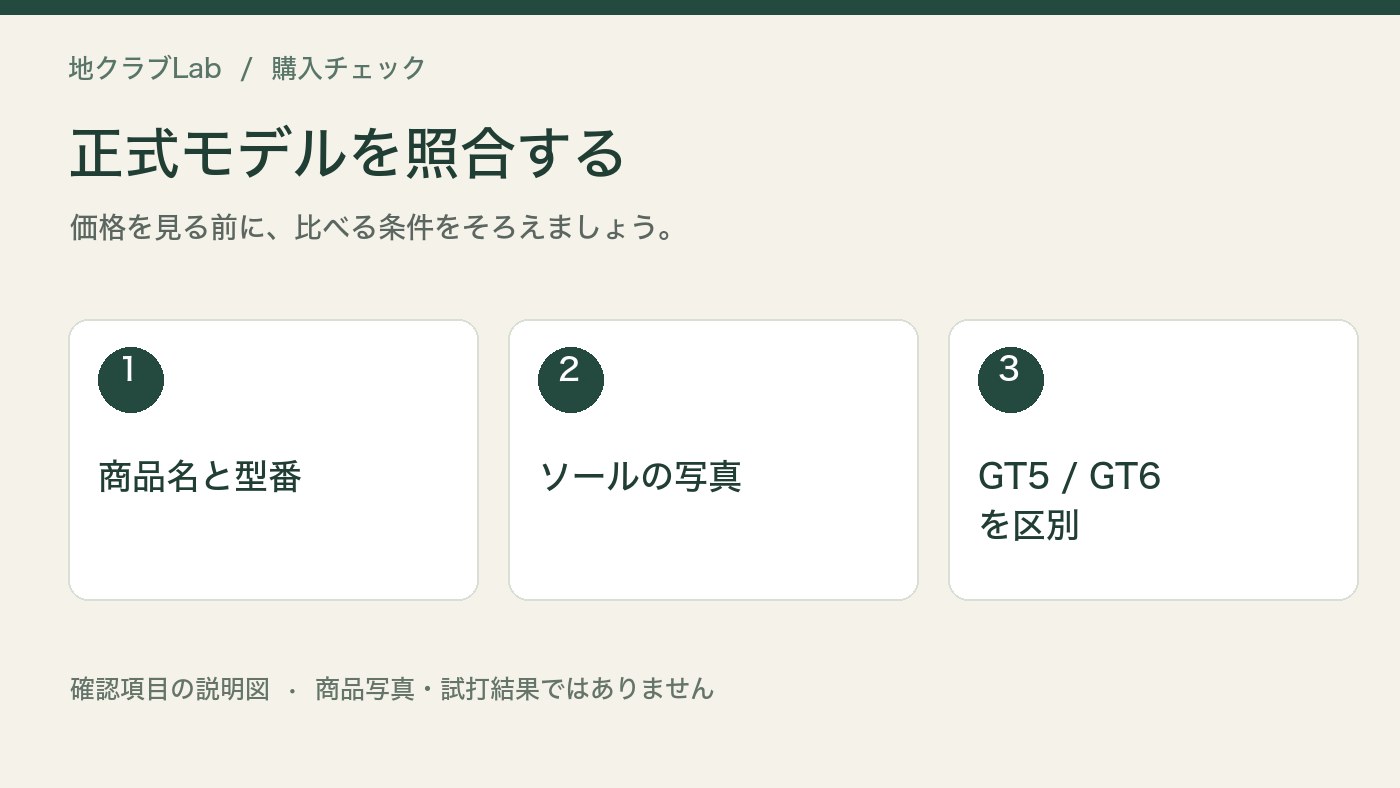Go to 地クラブLab breadcrumb

[145, 68]
